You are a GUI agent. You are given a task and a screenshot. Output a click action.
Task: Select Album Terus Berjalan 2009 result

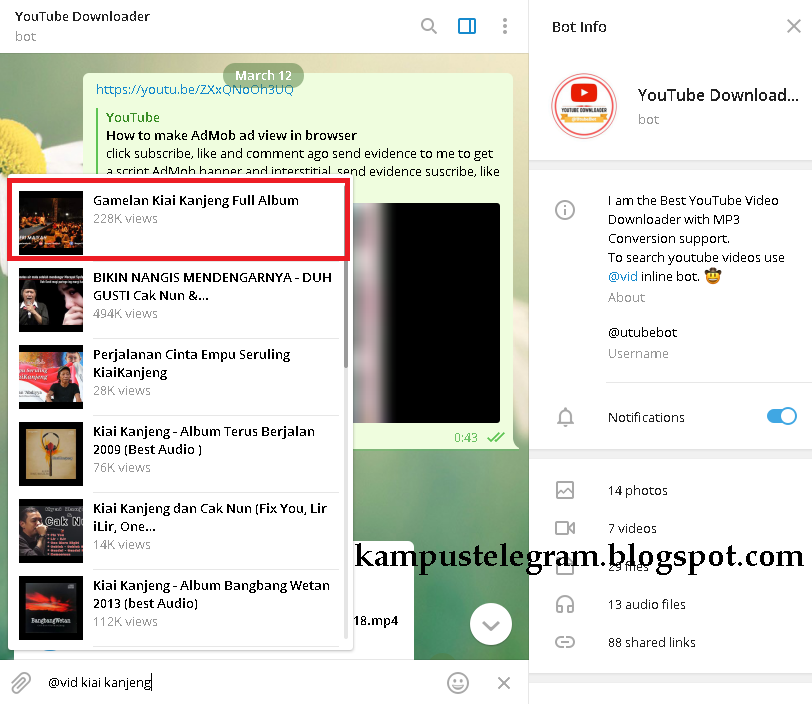coord(179,454)
